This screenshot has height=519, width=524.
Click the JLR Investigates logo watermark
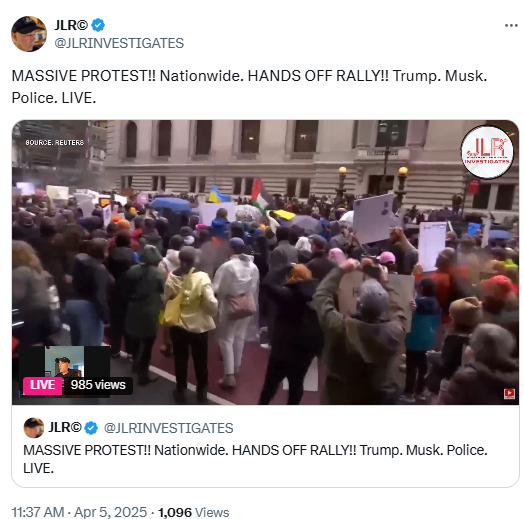(x=487, y=152)
